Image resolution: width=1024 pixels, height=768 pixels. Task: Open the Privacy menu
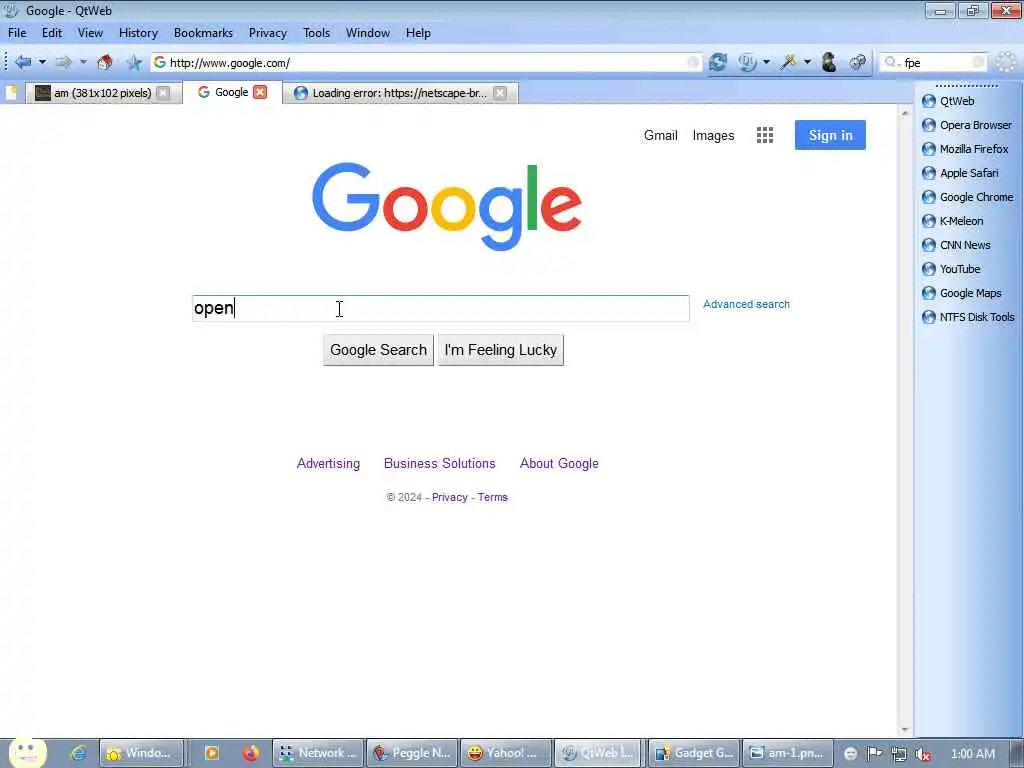(x=268, y=33)
